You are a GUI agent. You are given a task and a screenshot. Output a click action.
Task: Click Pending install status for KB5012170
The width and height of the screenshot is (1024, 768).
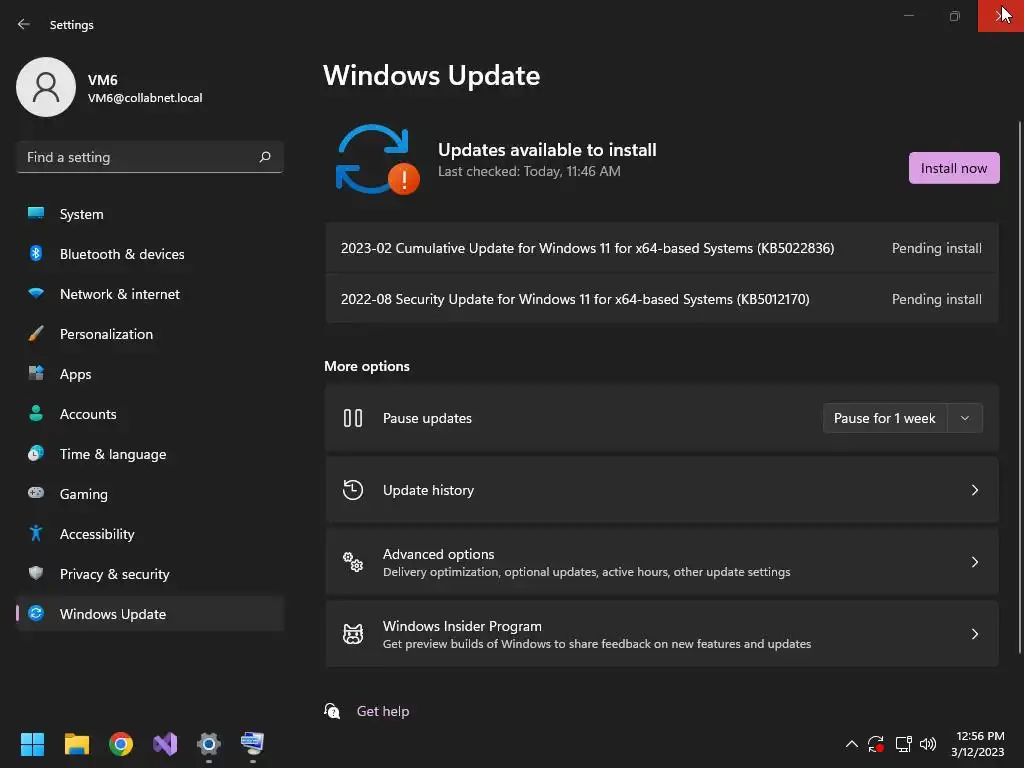[936, 299]
